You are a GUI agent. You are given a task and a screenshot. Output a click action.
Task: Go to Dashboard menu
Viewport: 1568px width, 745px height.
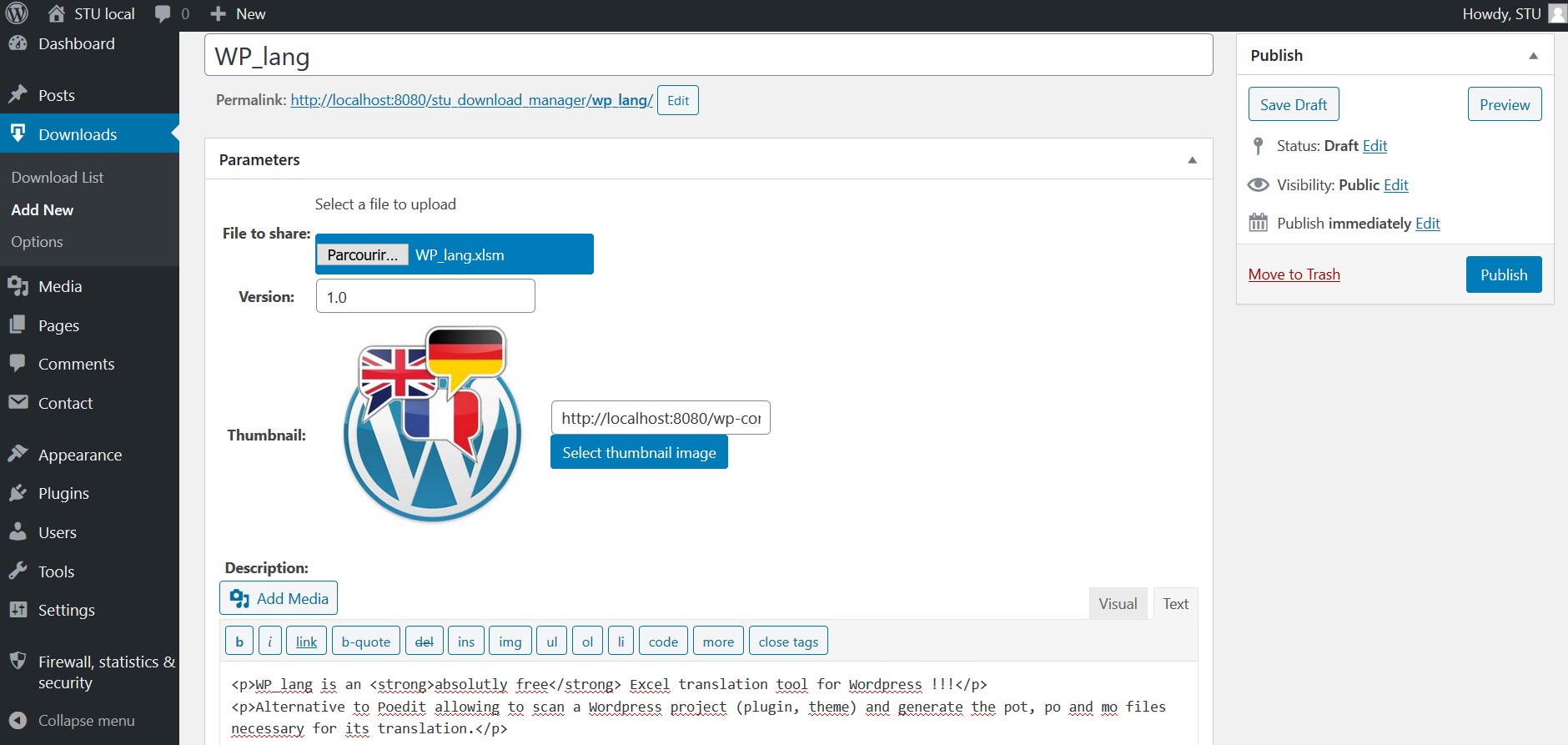(77, 43)
